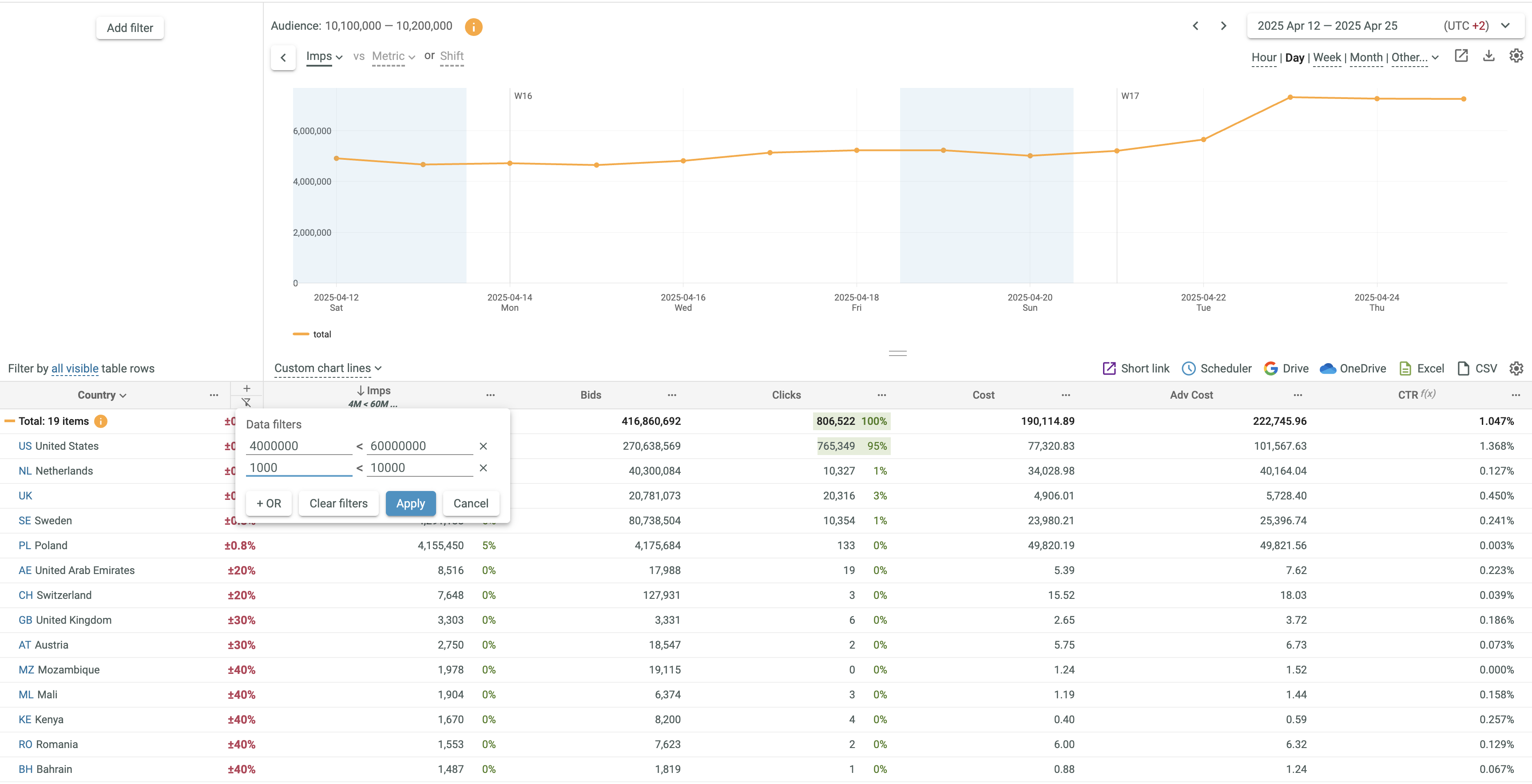The width and height of the screenshot is (1532, 784).
Task: Open the Imps metric dropdown
Action: coord(324,56)
